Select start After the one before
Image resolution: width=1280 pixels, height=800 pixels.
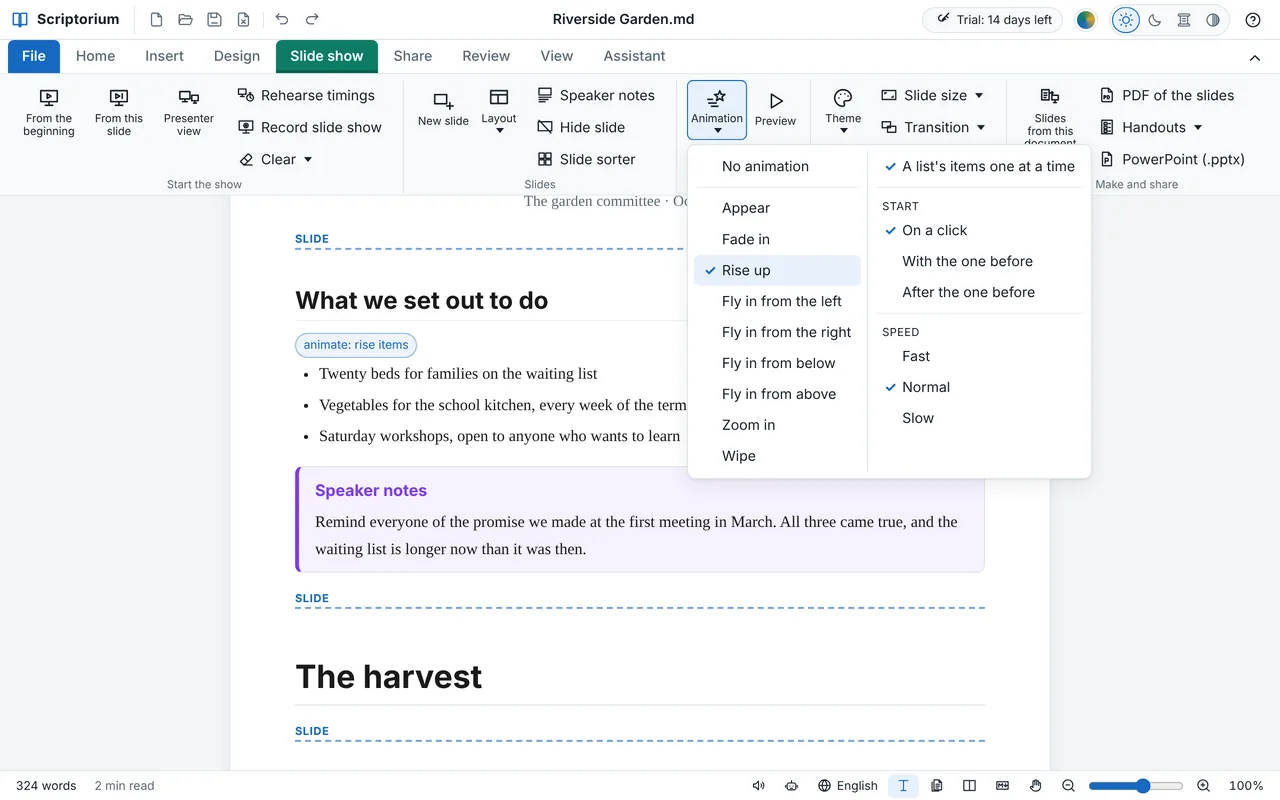pyautogui.click(x=980, y=292)
